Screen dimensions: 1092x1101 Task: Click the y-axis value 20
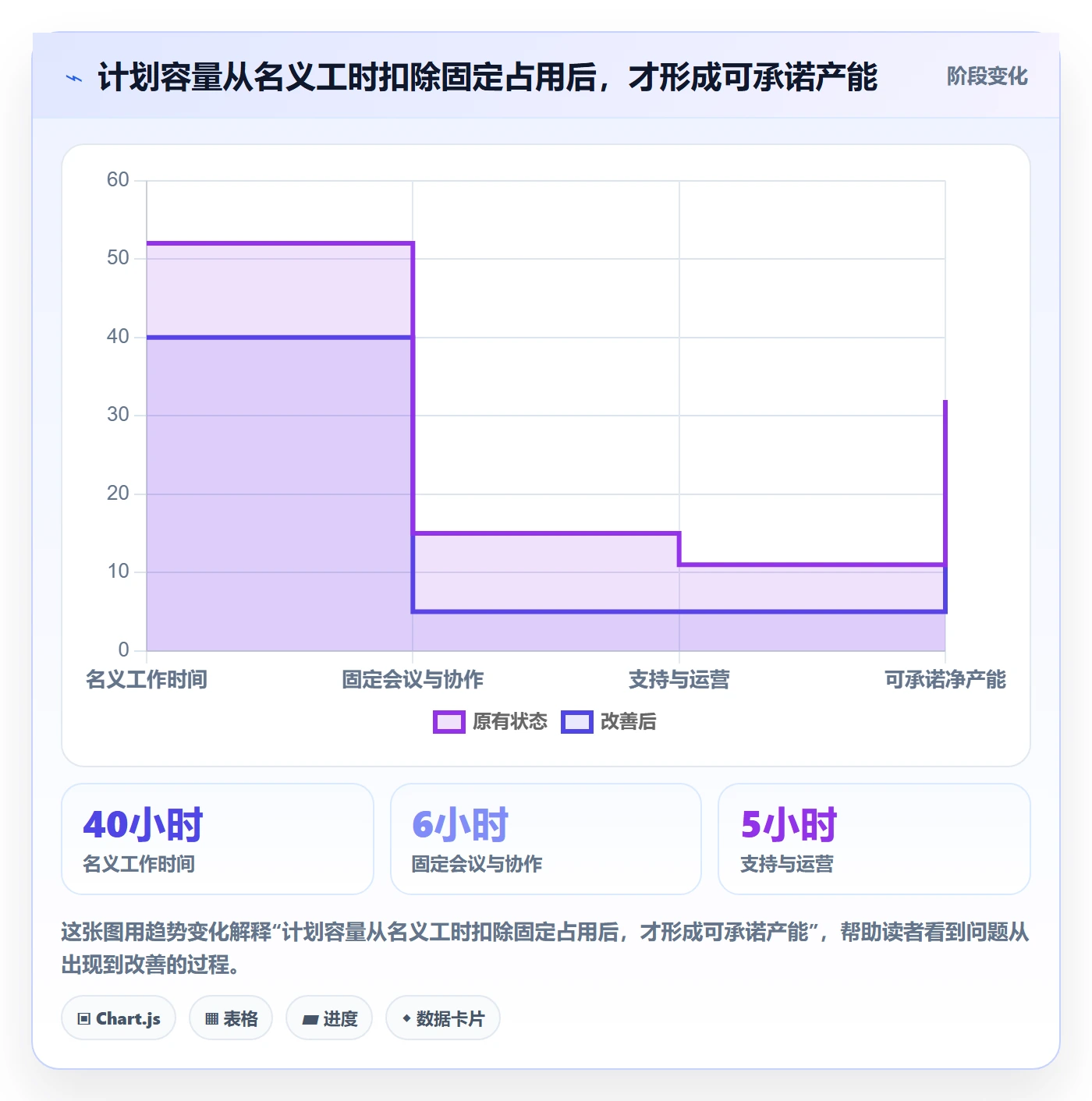click(118, 494)
